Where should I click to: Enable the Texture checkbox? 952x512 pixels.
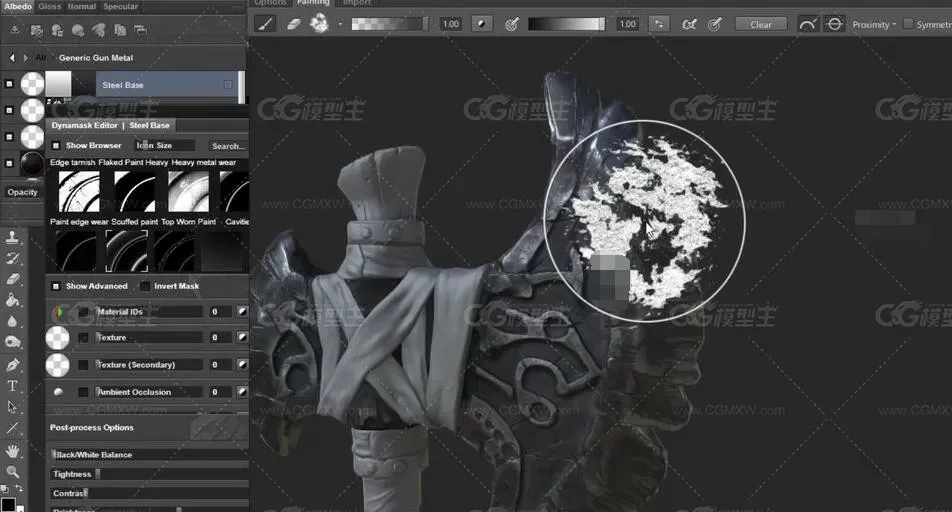pyautogui.click(x=83, y=338)
